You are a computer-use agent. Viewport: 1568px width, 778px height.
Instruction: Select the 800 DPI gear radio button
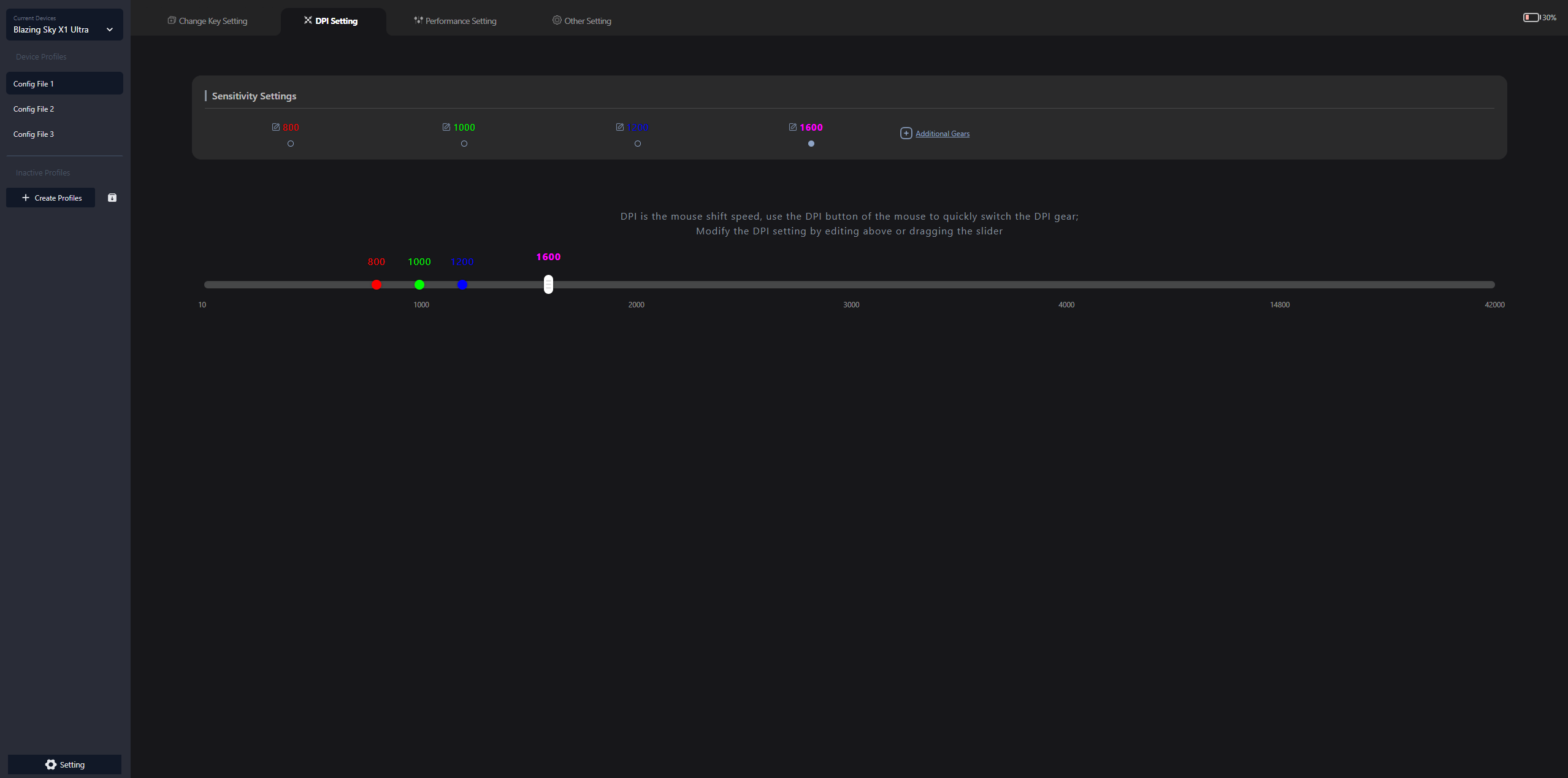(291, 144)
